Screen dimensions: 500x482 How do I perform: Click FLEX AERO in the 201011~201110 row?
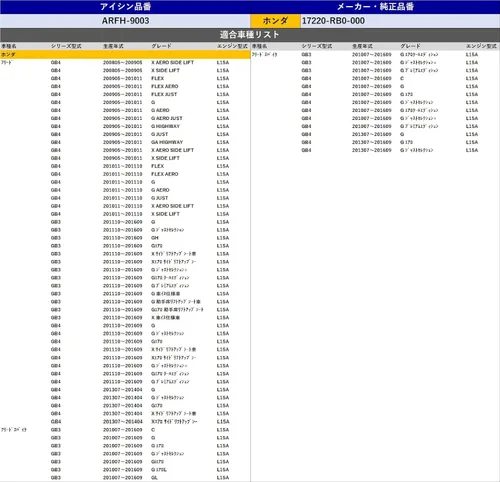coord(165,174)
